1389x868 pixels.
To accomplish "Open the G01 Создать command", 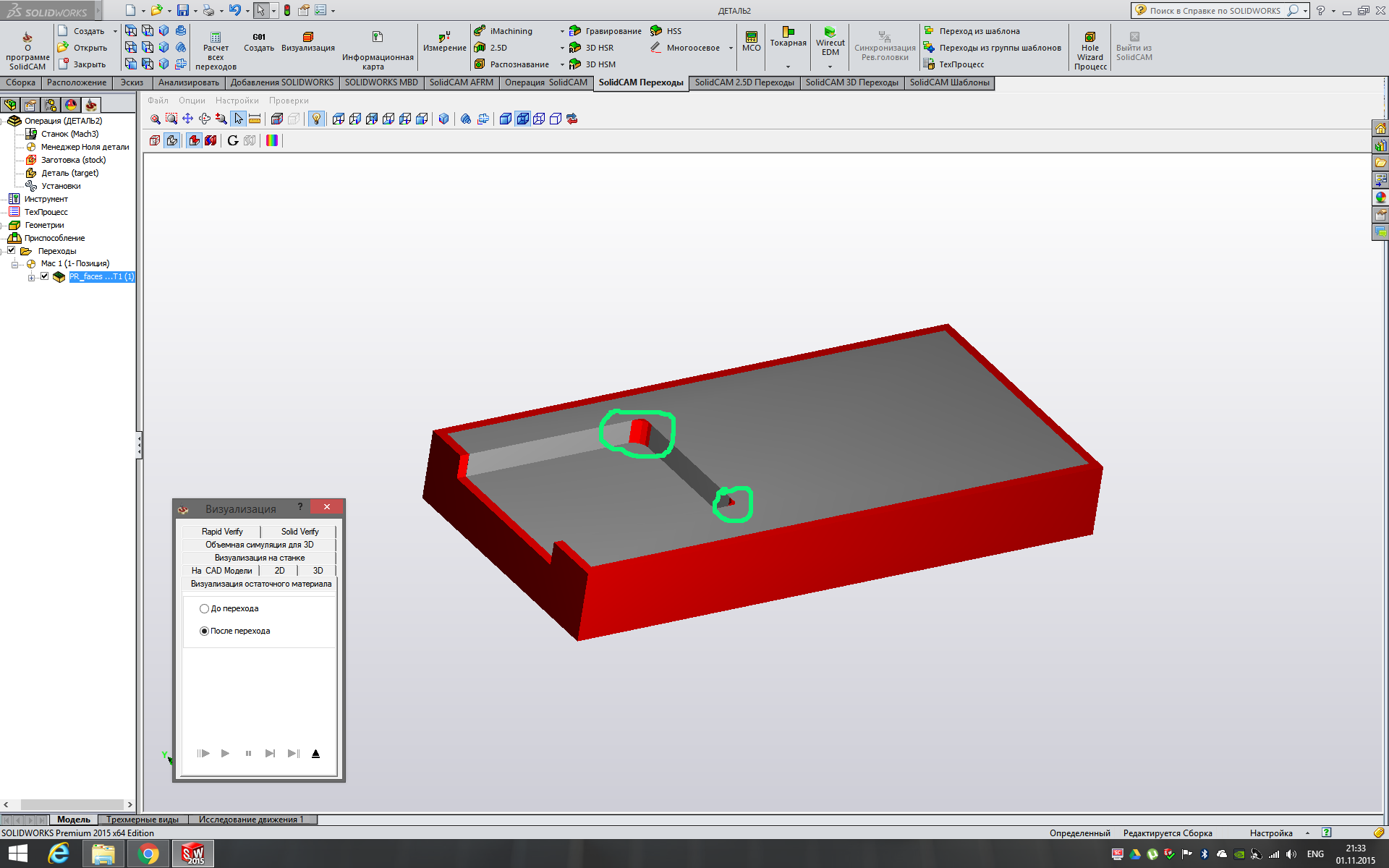I will pos(259,42).
